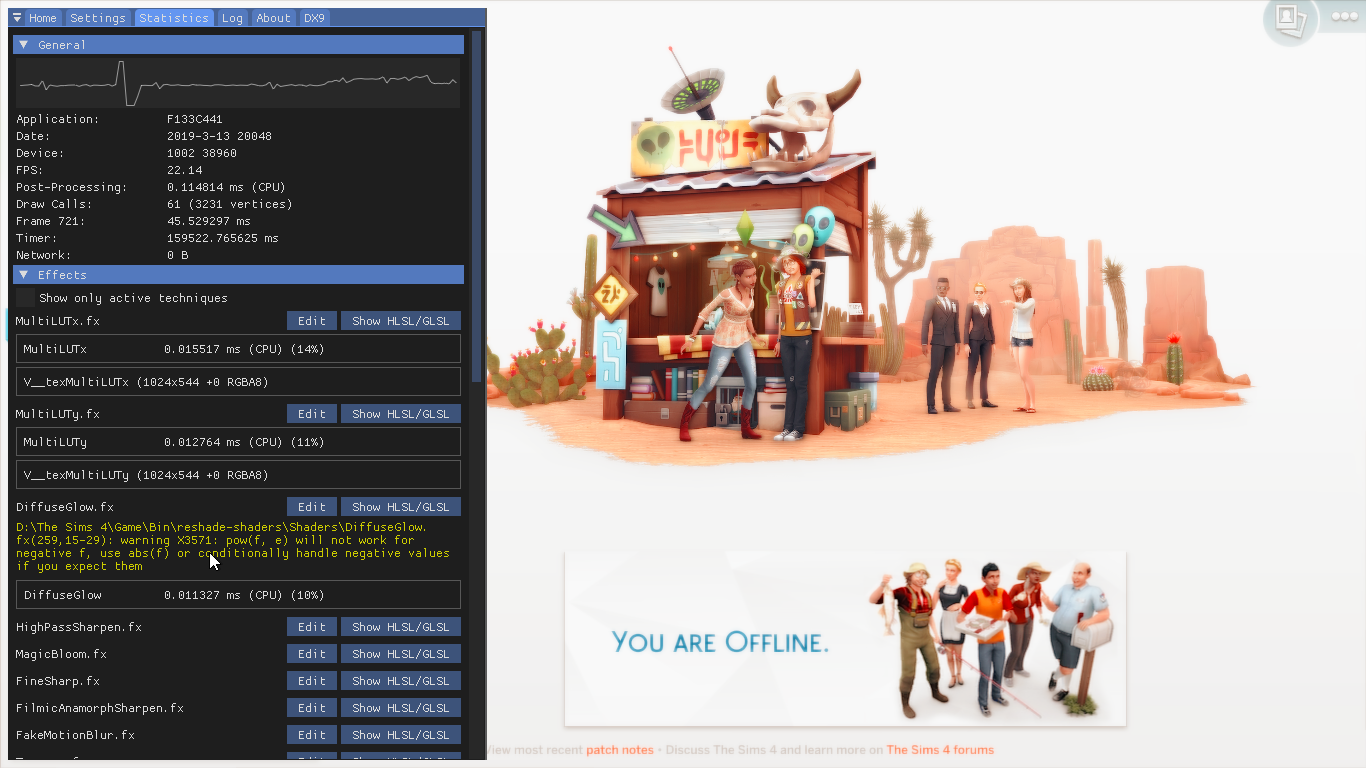Go to the Log tab
This screenshot has width=1366, height=768.
(x=232, y=18)
